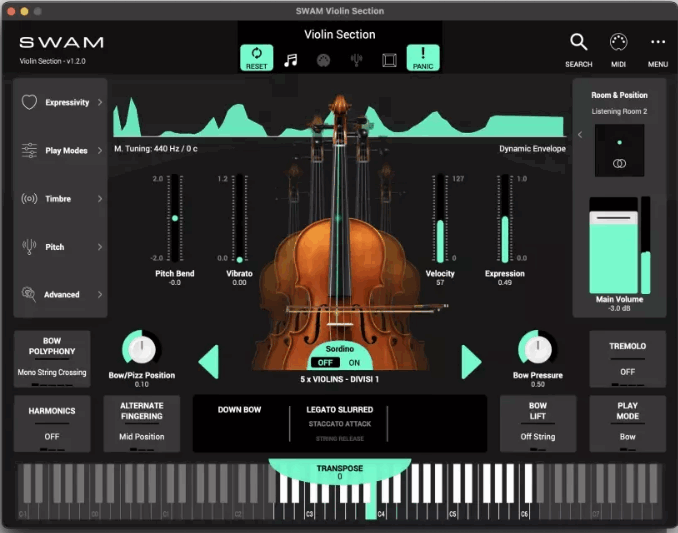Expand the Expressivity chevron
Image resolution: width=678 pixels, height=533 pixels.
point(100,102)
